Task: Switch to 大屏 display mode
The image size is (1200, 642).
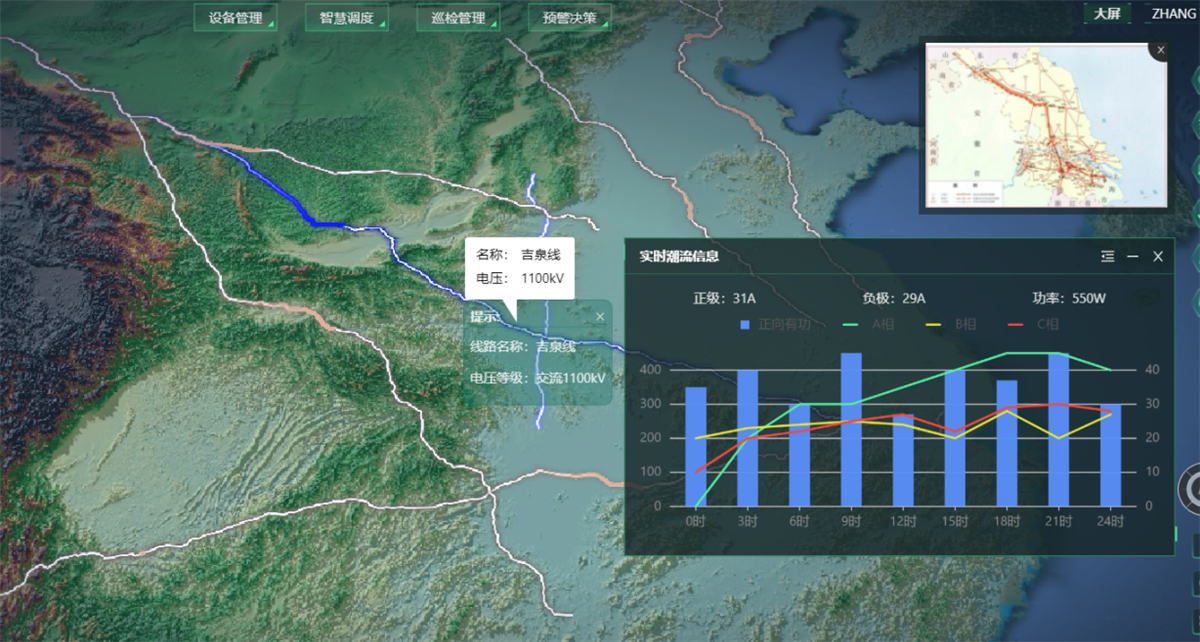Action: [x=1106, y=14]
